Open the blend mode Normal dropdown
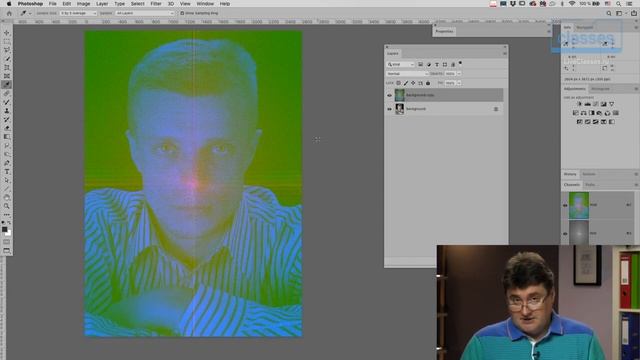The height and width of the screenshot is (360, 640). click(407, 73)
